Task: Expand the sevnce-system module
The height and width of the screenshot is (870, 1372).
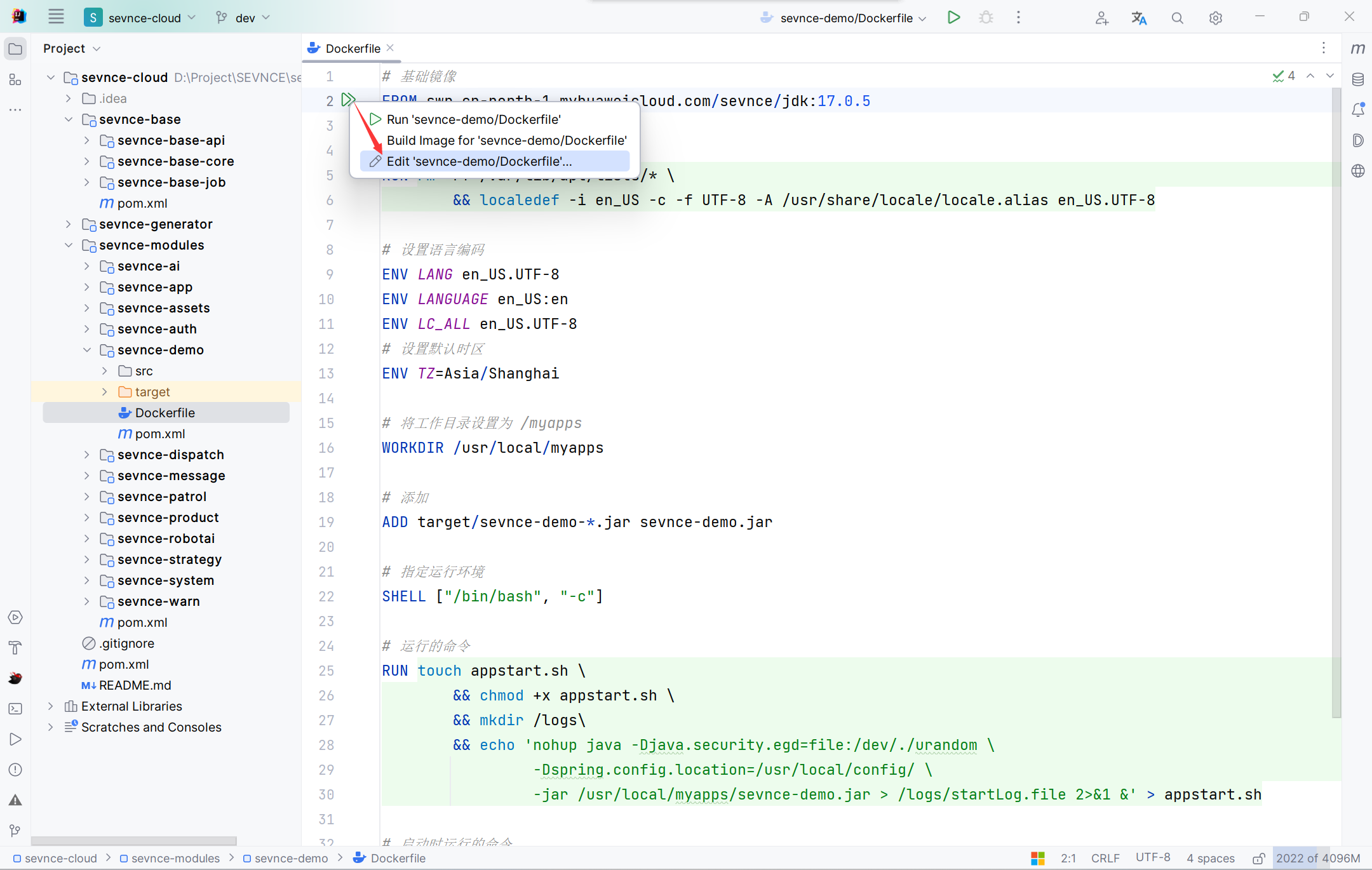Action: click(87, 580)
